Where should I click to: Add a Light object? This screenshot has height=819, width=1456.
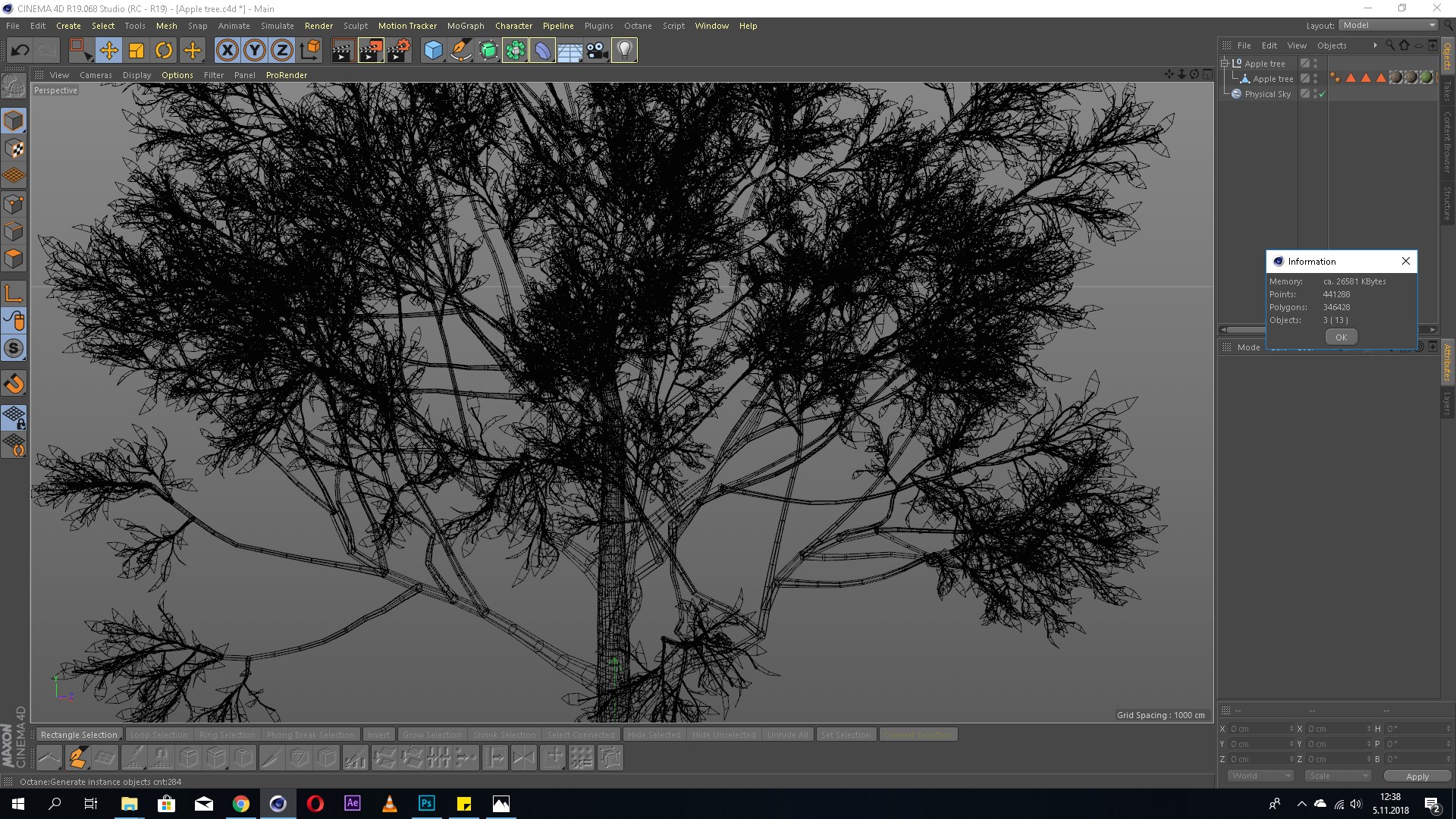tap(625, 51)
